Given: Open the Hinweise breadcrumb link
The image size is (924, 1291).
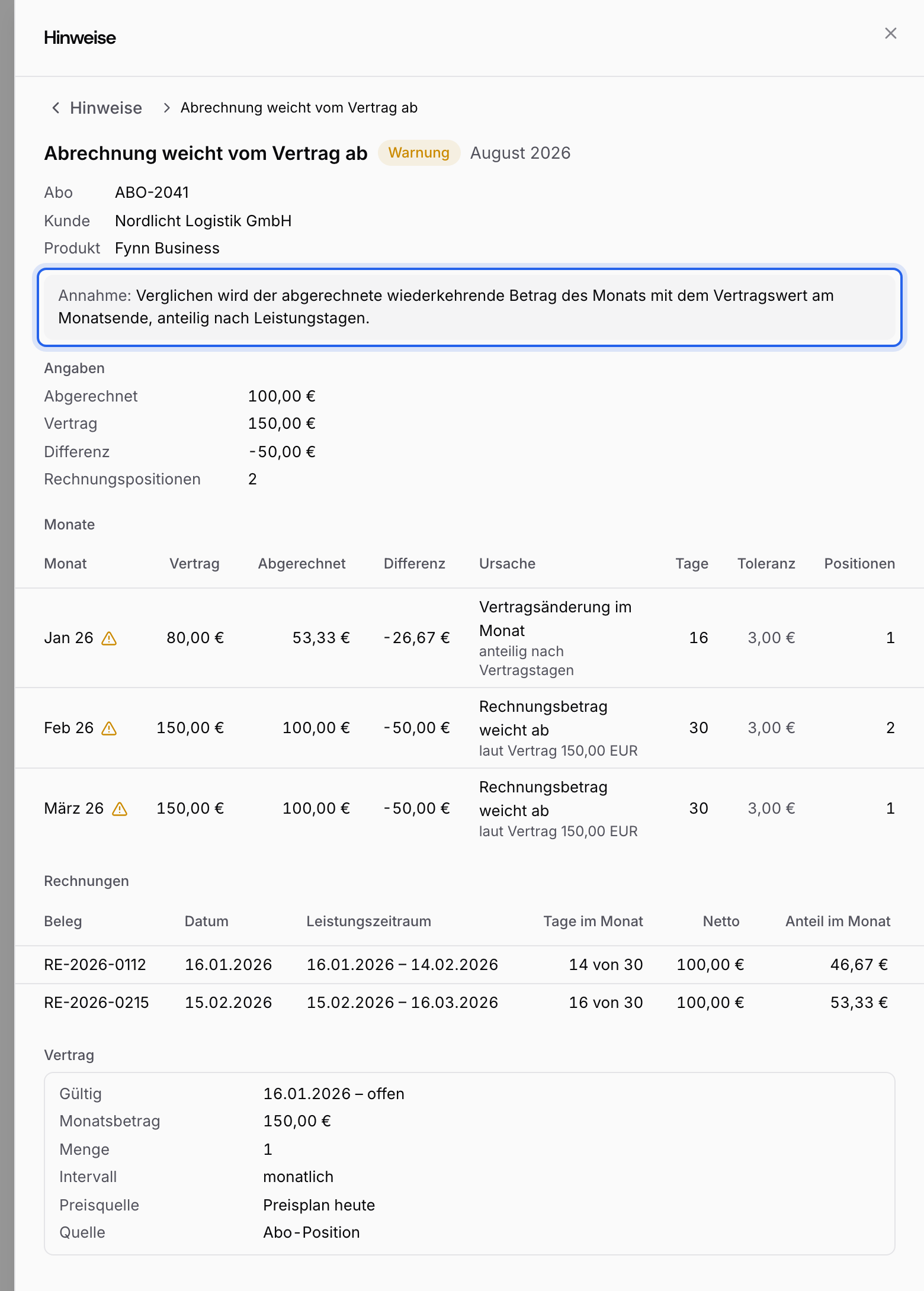Looking at the screenshot, I should coord(106,108).
